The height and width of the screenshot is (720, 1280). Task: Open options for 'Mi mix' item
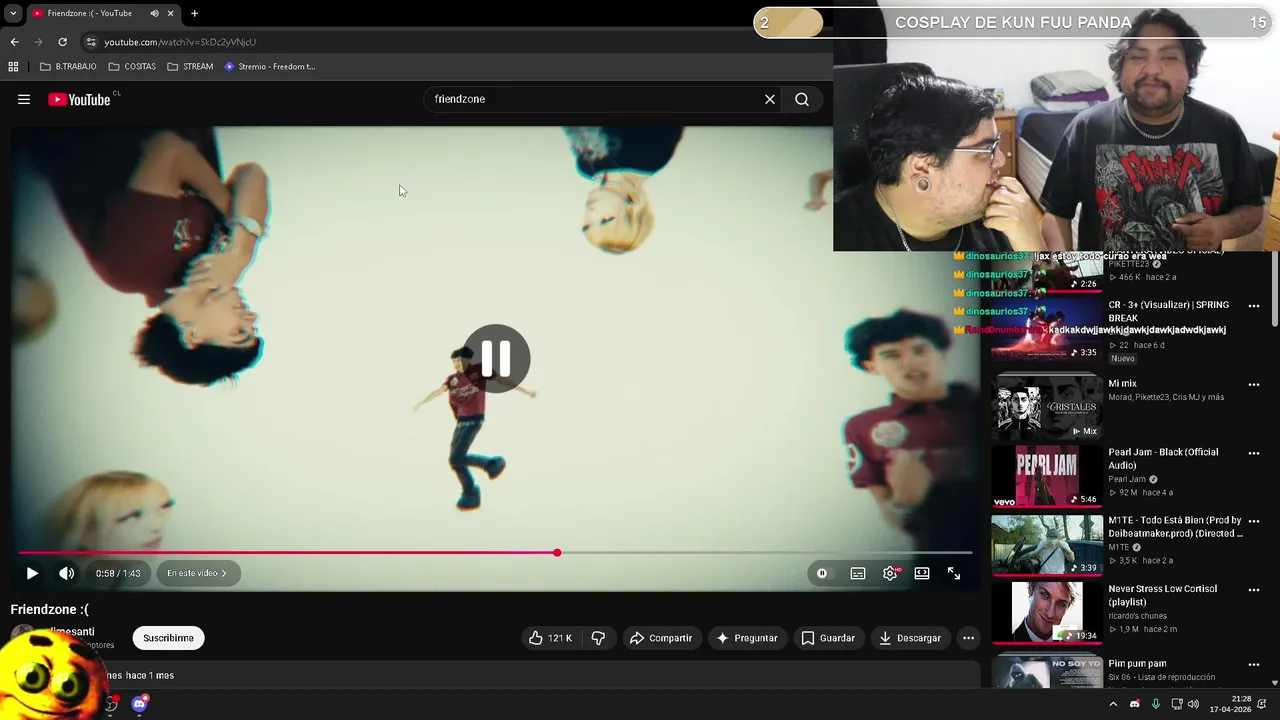tap(1253, 385)
